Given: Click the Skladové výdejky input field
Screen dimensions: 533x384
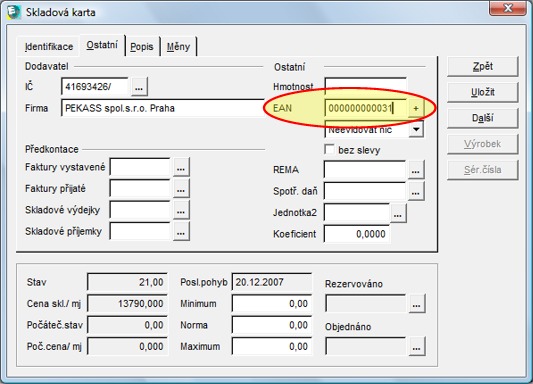Looking at the screenshot, I should tap(140, 210).
